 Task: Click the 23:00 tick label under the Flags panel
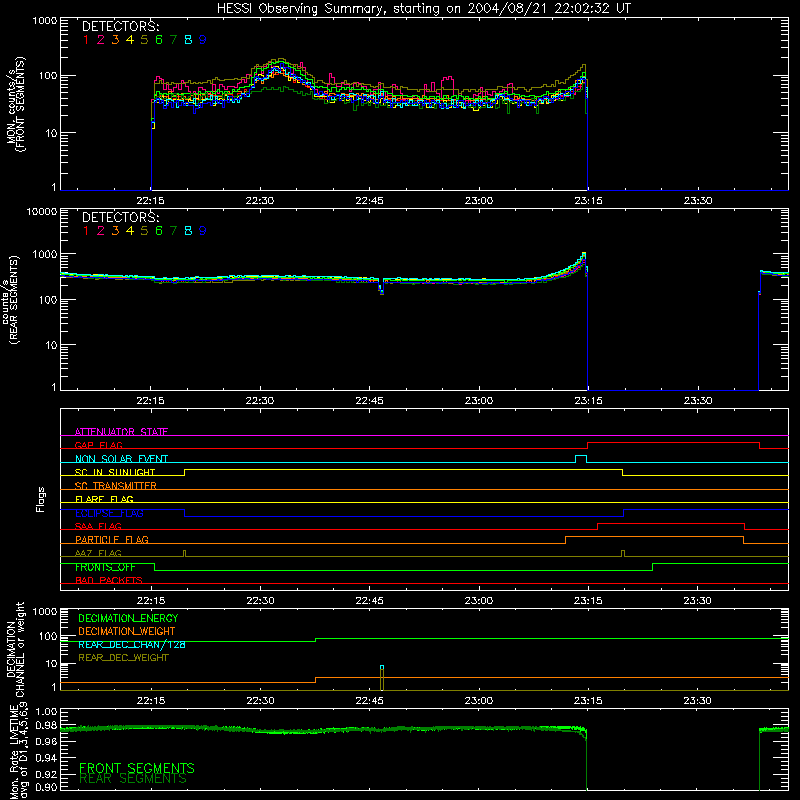pos(479,601)
